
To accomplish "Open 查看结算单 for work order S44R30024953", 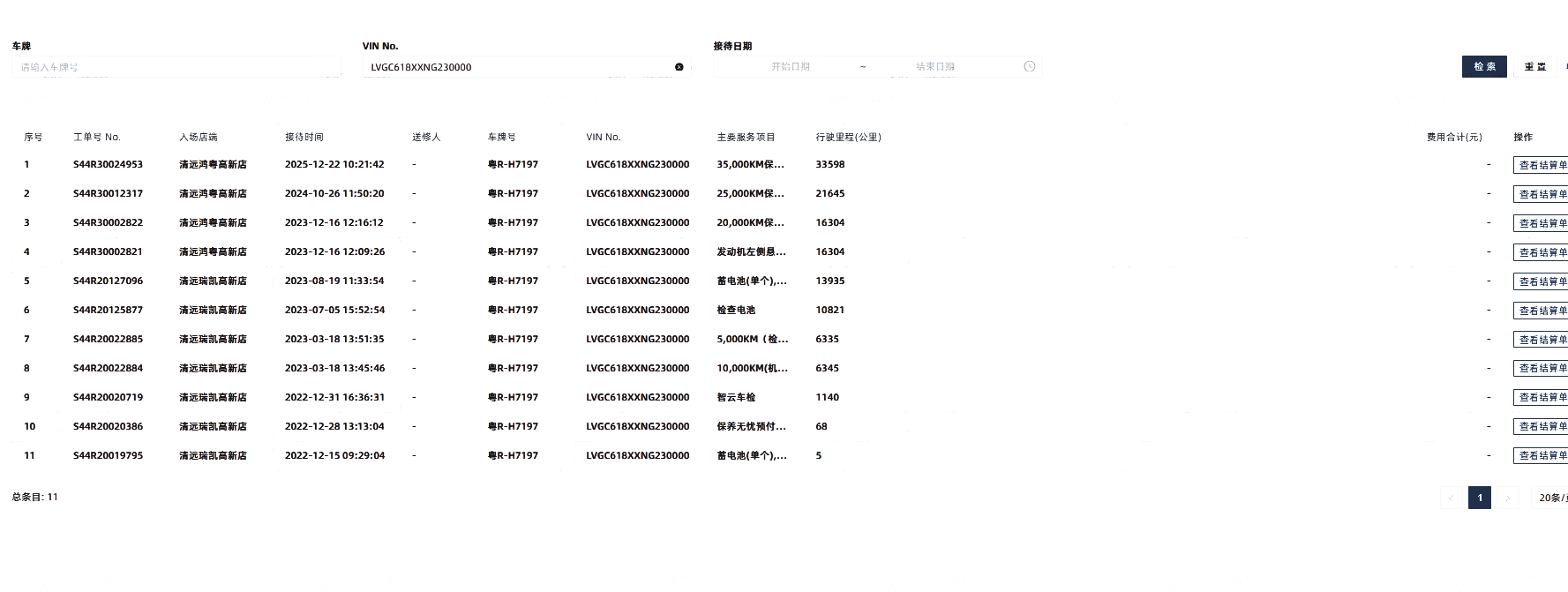I will pyautogui.click(x=1542, y=165).
